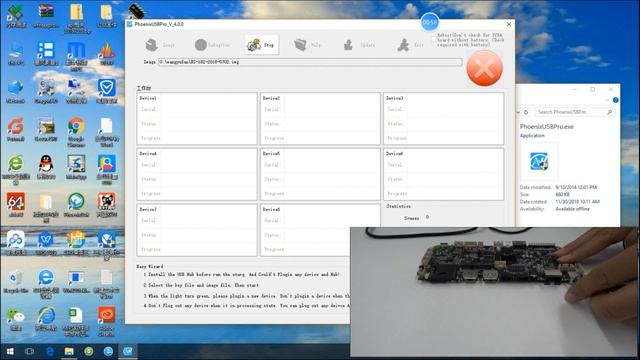Open the Internet Explorer desktop shortcut
Image resolution: width=640 pixels, height=360 pixels.
click(x=46, y=319)
